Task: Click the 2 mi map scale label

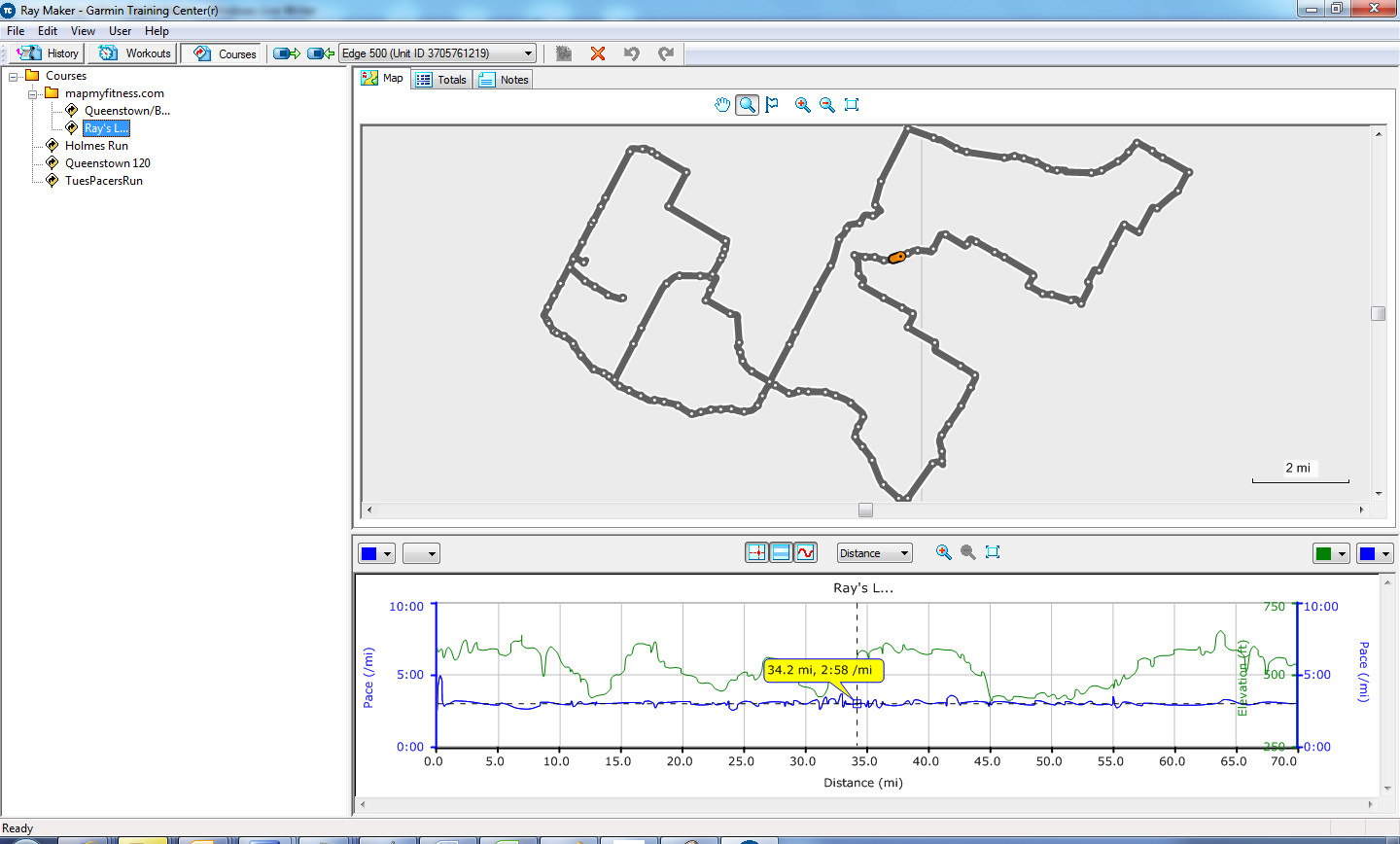Action: (1298, 468)
